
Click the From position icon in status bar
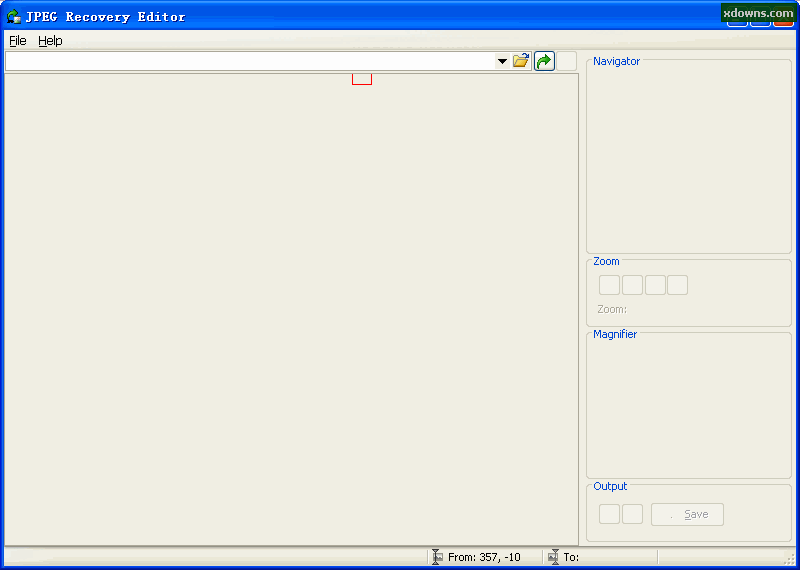point(437,557)
